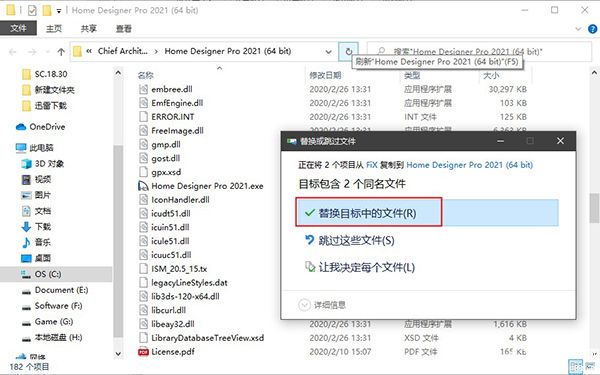Click the « breadcrumb overflow chevron
This screenshot has width=600, height=375.
89,51
